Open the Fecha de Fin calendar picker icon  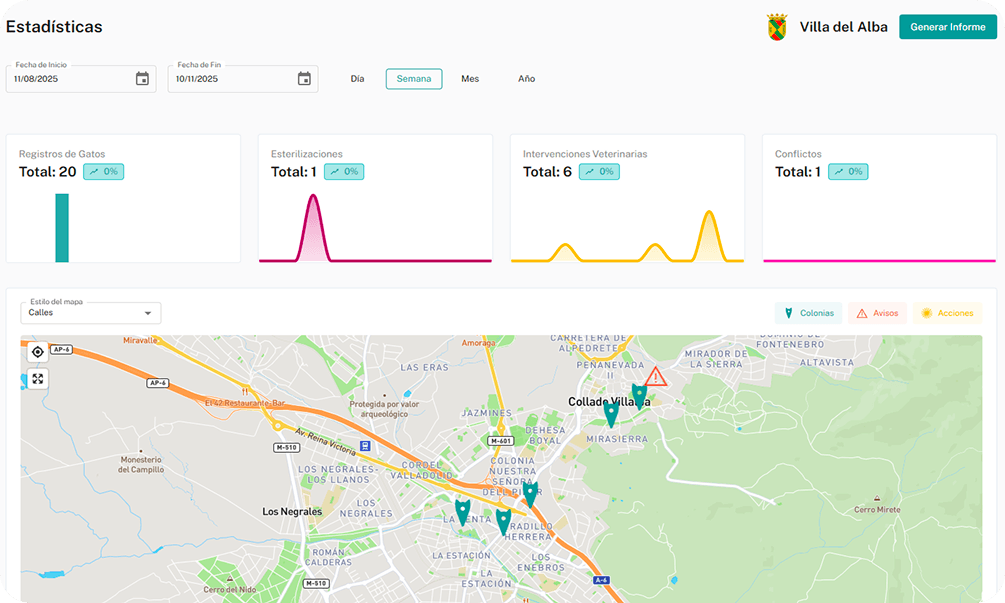pyautogui.click(x=304, y=79)
